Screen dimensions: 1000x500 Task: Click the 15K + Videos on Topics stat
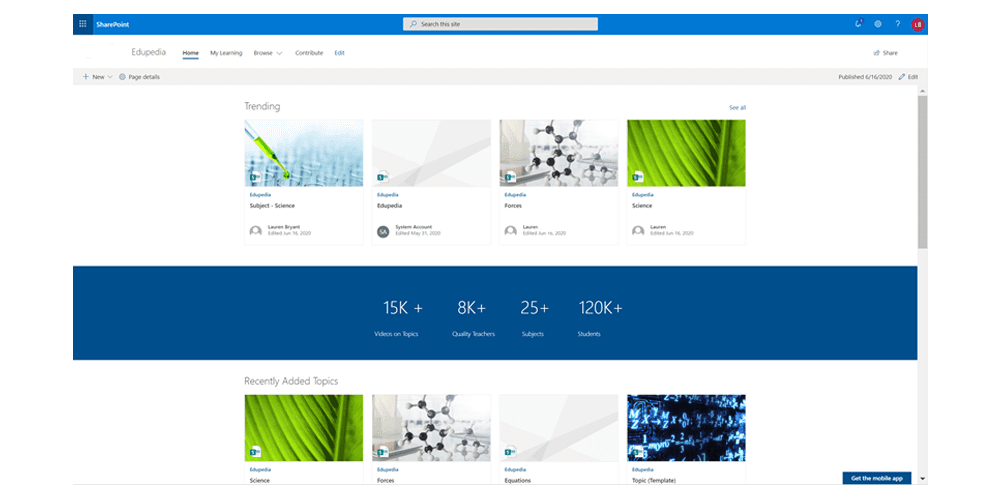(x=399, y=318)
